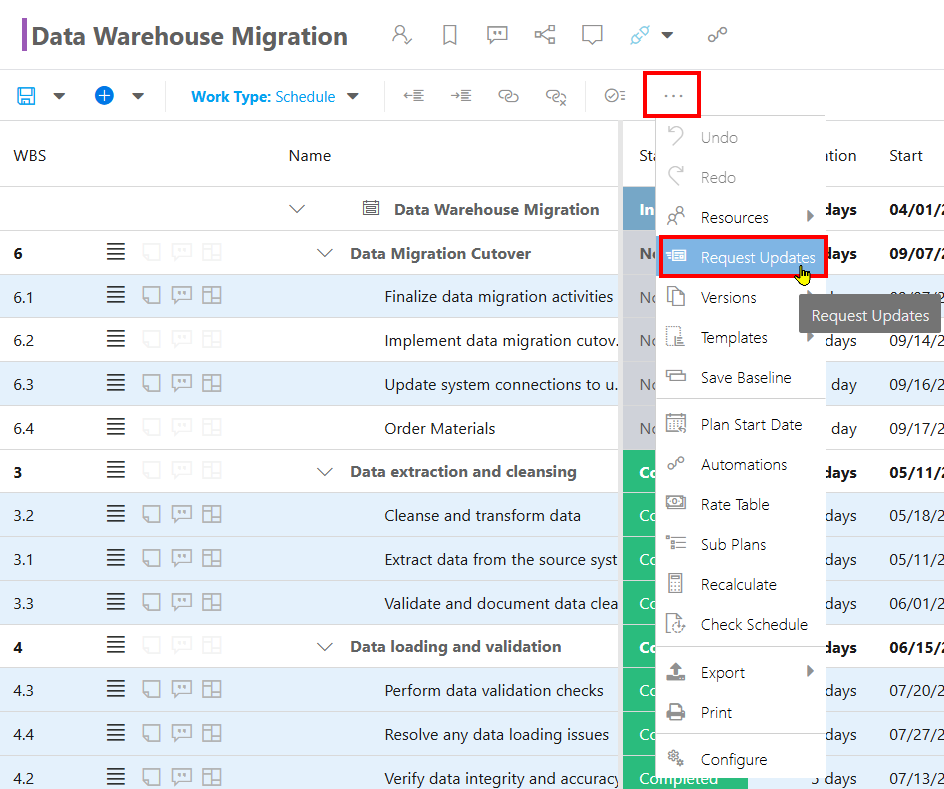Open dropdown arrow beside blue link icon
Image resolution: width=944 pixels, height=789 pixels.
[x=667, y=35]
